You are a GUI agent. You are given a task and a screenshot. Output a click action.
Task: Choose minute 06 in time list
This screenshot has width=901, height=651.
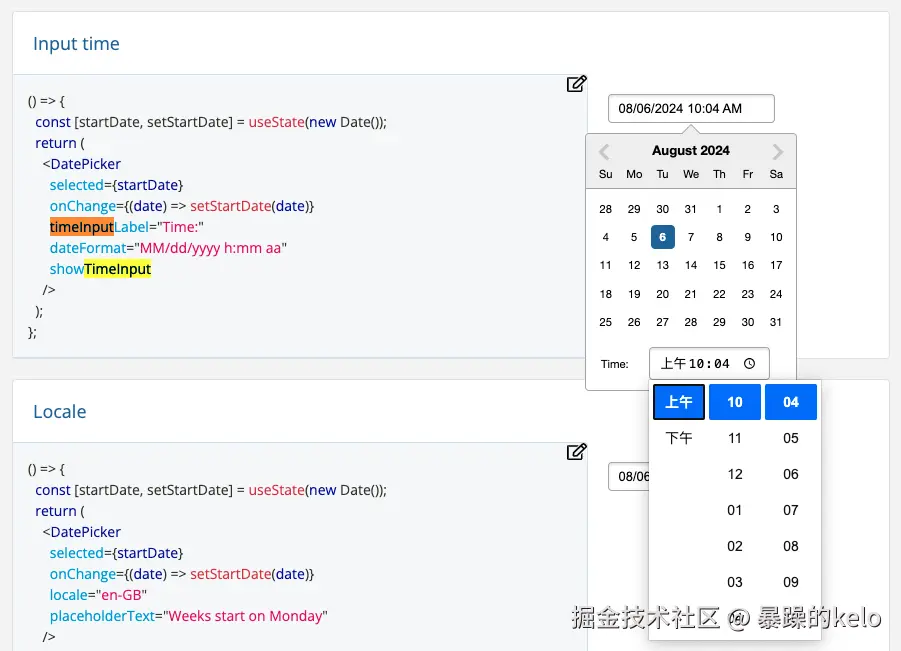tap(791, 475)
